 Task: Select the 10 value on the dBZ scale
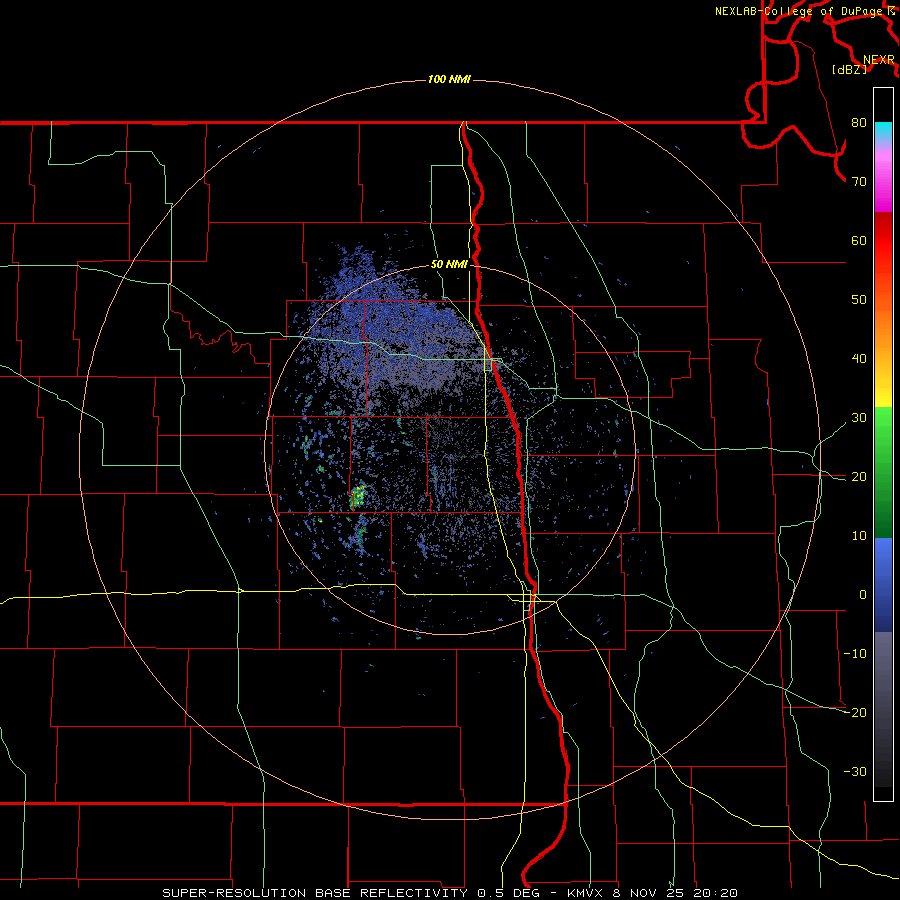tap(859, 536)
